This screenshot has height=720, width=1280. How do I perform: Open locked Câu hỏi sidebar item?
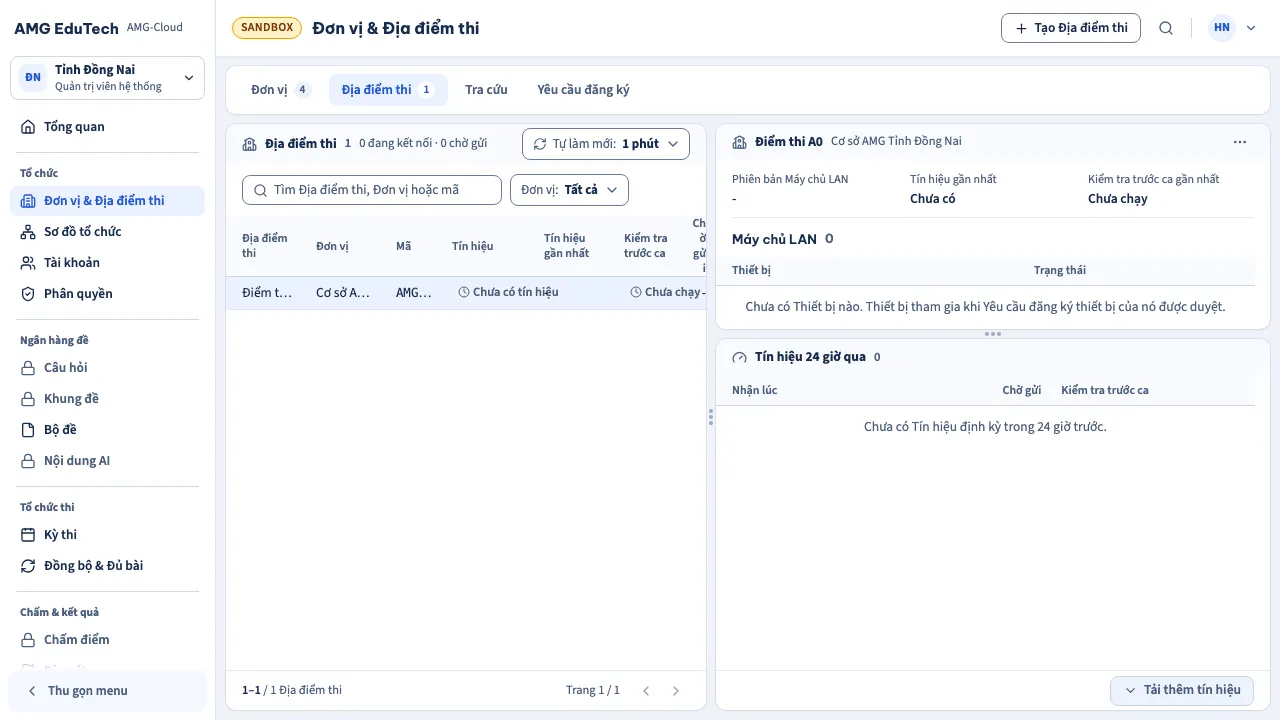coord(107,368)
